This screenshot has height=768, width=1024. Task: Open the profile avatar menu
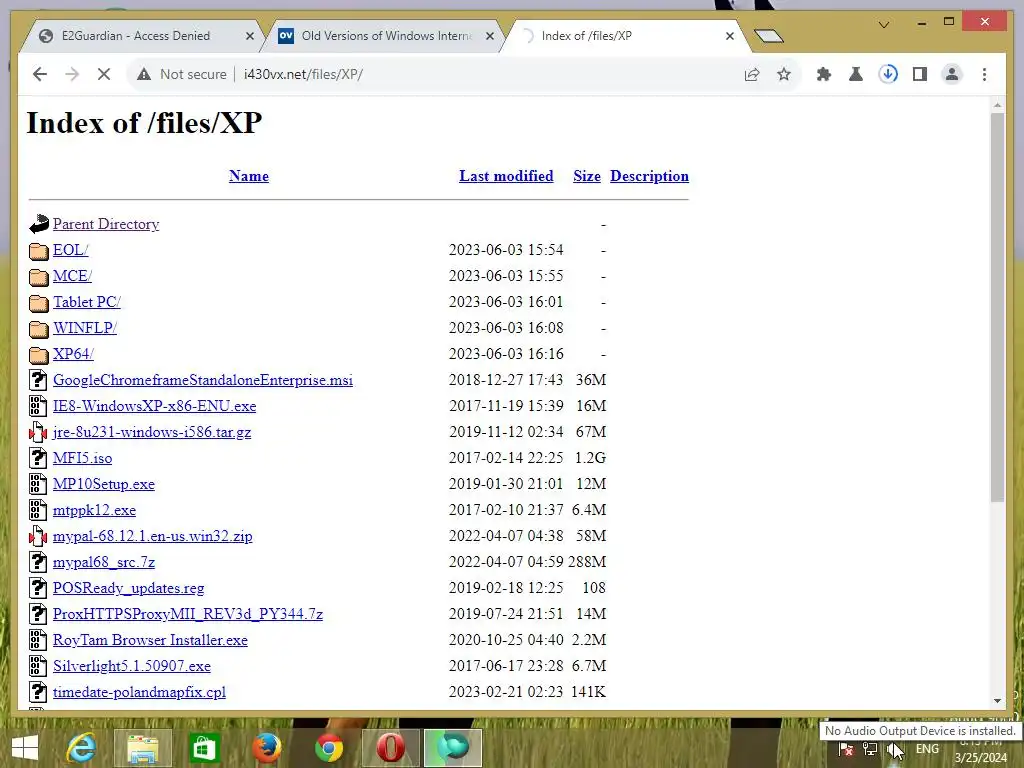[x=952, y=74]
